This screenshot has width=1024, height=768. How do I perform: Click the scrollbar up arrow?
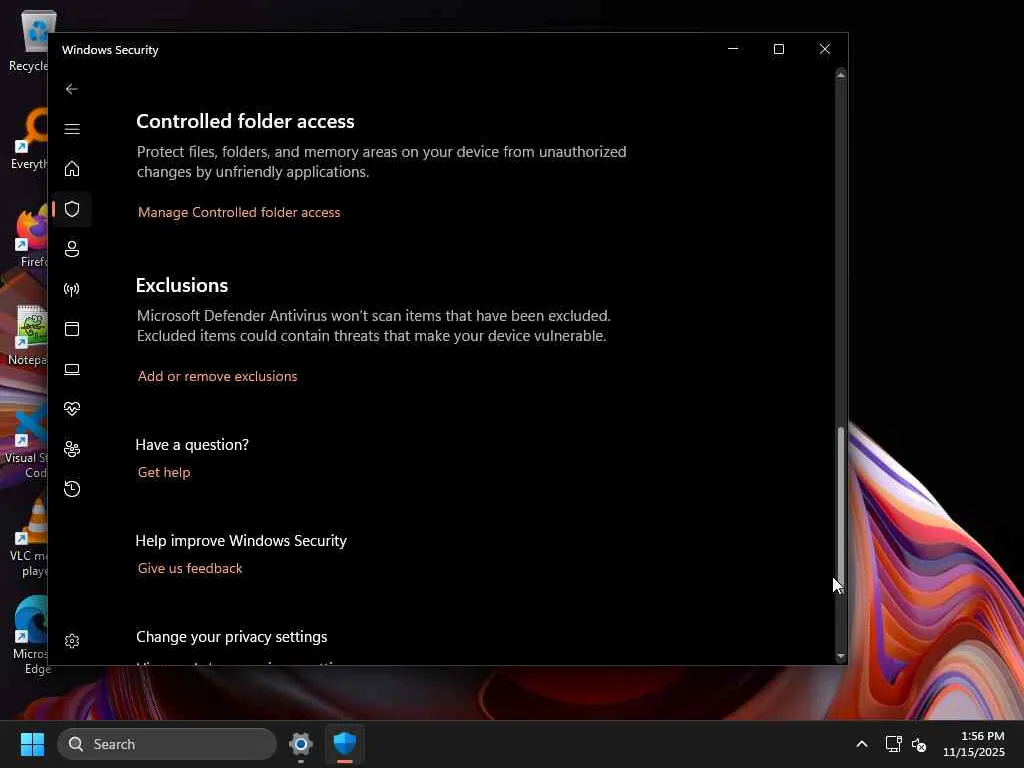pos(841,76)
